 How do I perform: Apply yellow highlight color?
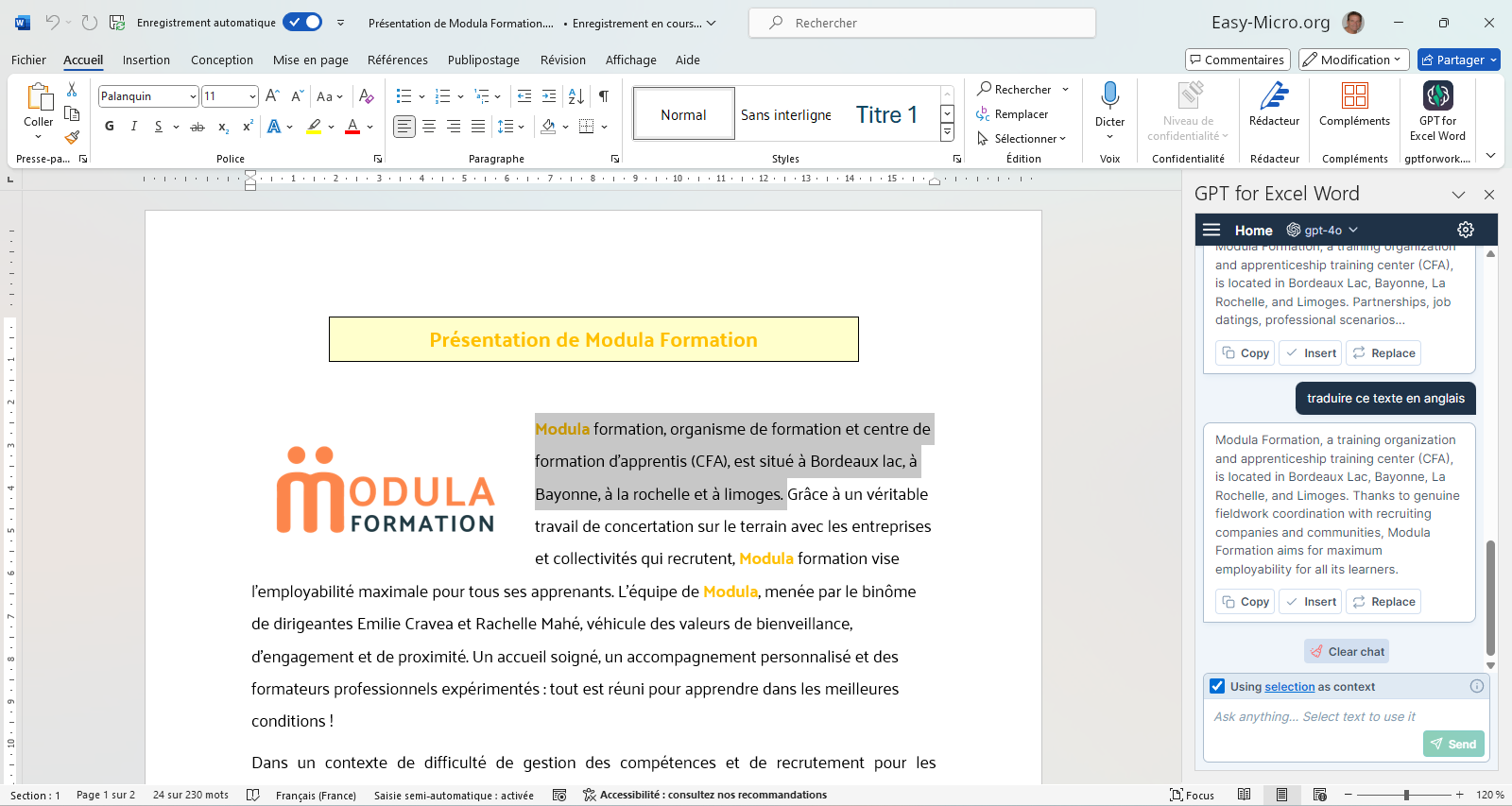(314, 127)
